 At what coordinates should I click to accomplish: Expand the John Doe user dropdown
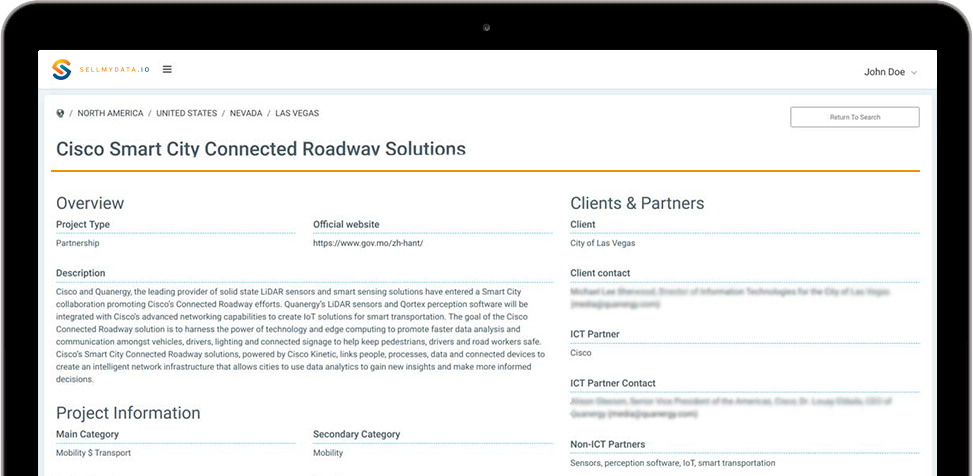(x=890, y=72)
